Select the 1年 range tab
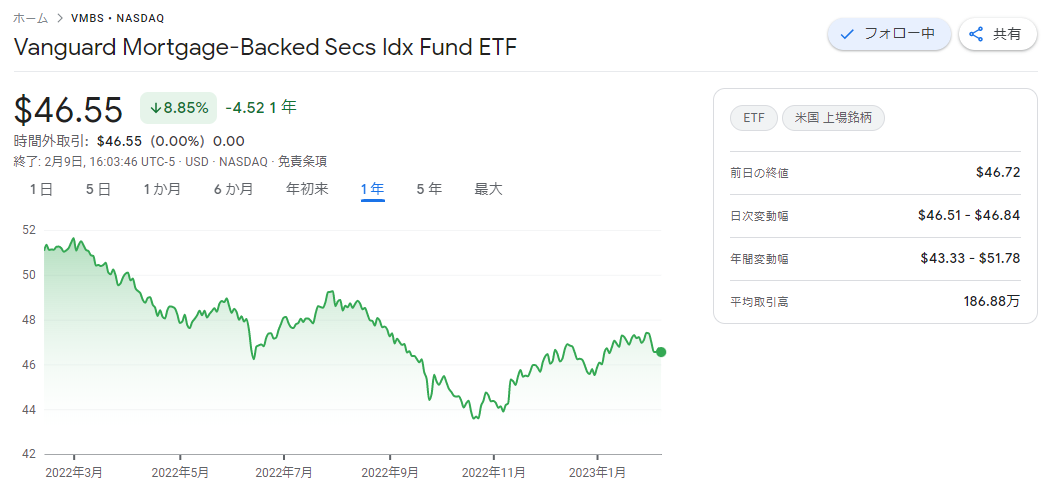Viewport: 1063px width, 488px height. pyautogui.click(x=373, y=189)
